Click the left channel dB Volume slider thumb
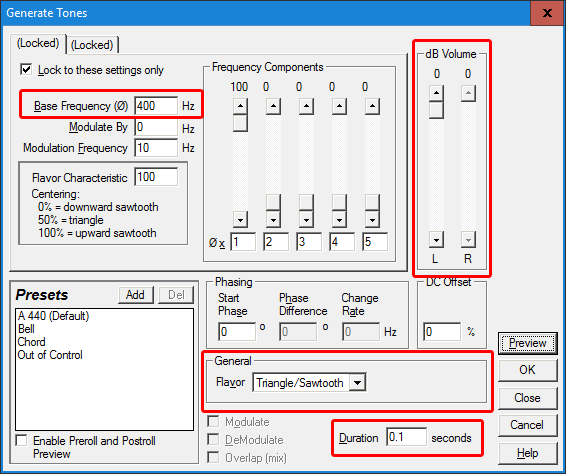 tap(436, 110)
